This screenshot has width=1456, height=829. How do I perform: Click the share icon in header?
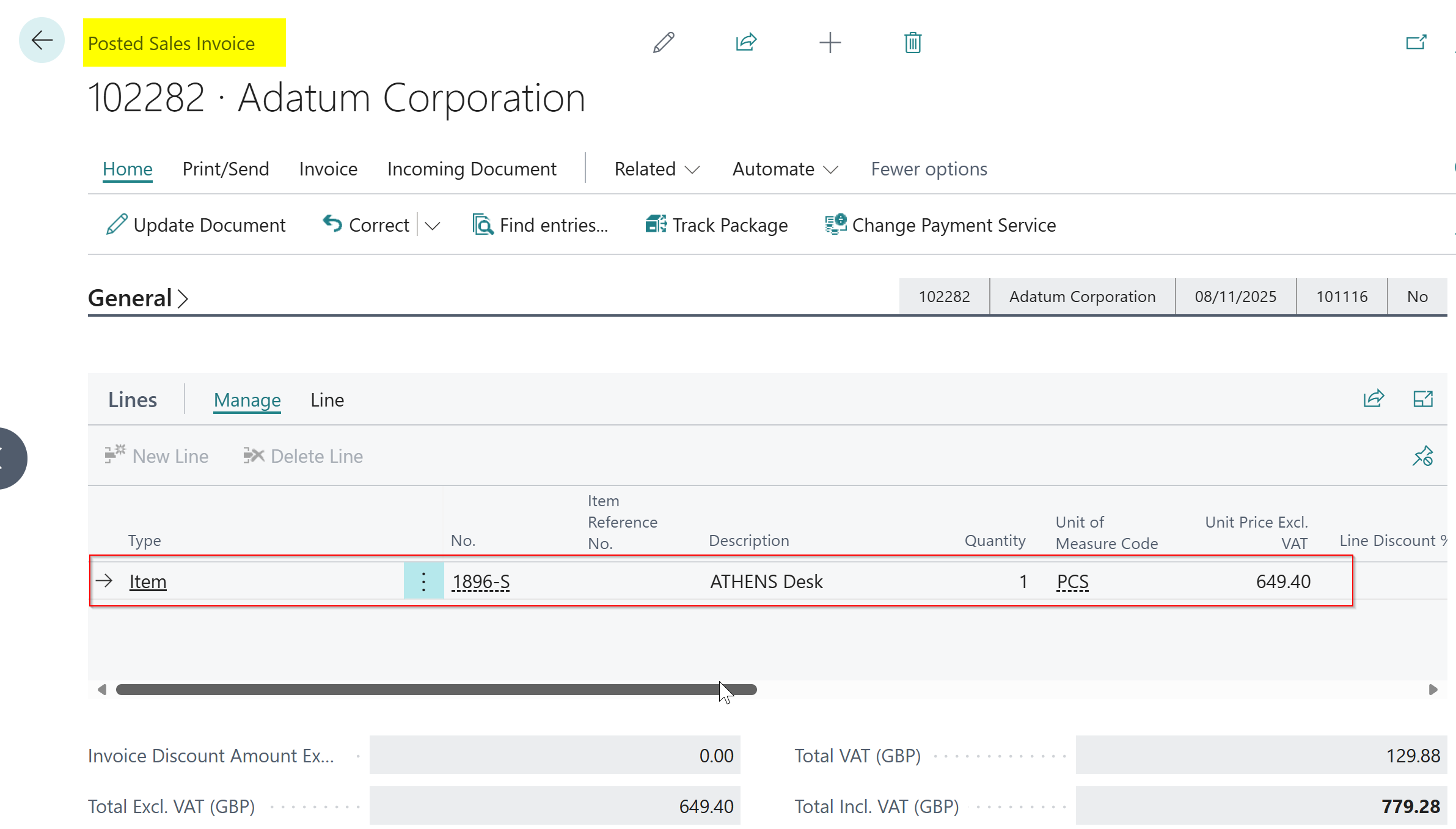tap(746, 42)
